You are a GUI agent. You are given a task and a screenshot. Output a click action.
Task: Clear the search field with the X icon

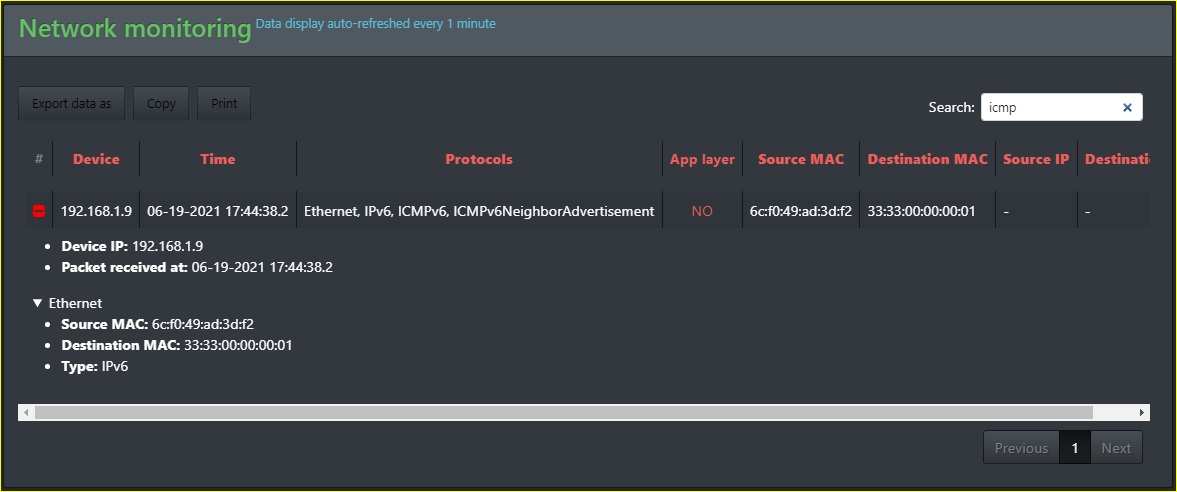point(1127,107)
